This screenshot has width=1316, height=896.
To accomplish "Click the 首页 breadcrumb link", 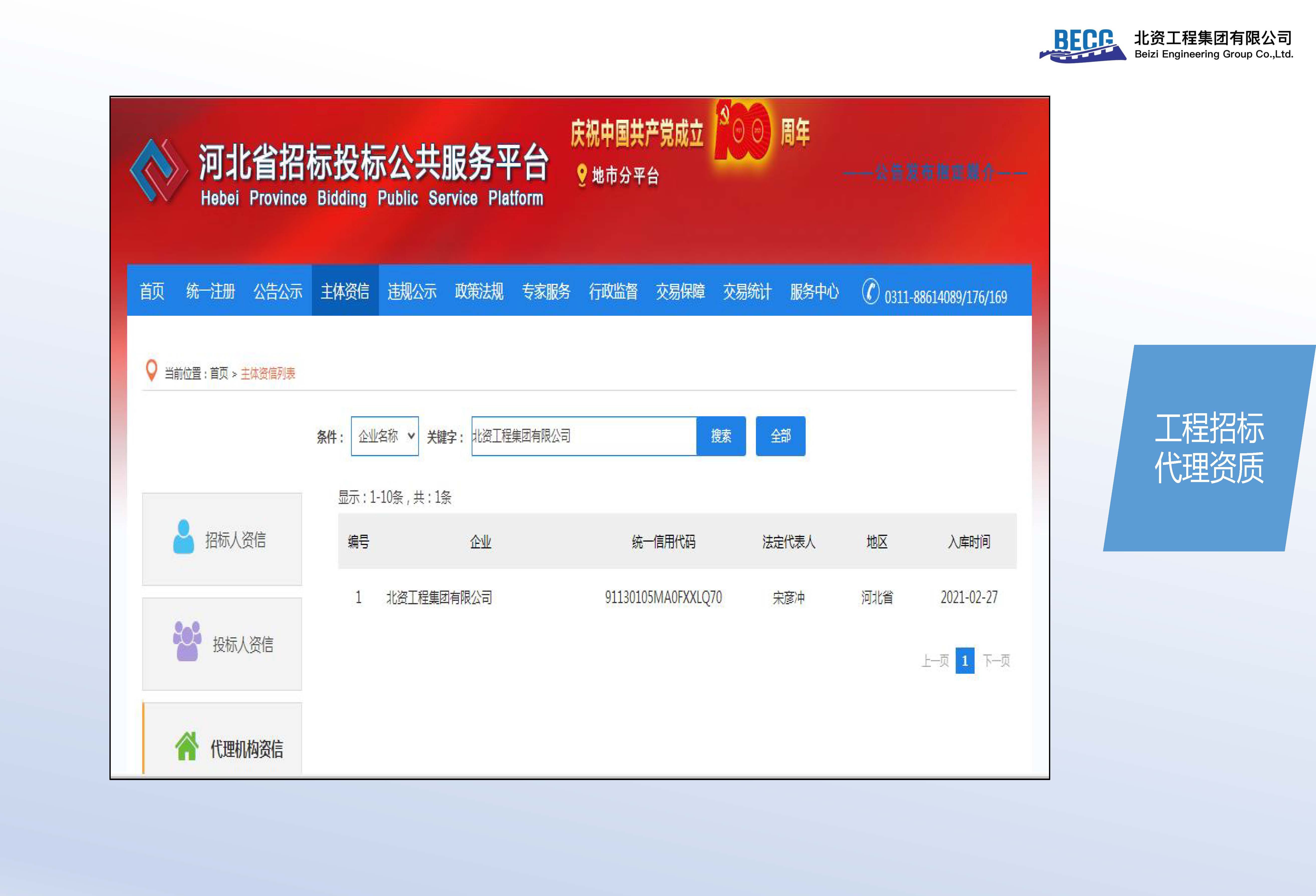I will (x=219, y=374).
